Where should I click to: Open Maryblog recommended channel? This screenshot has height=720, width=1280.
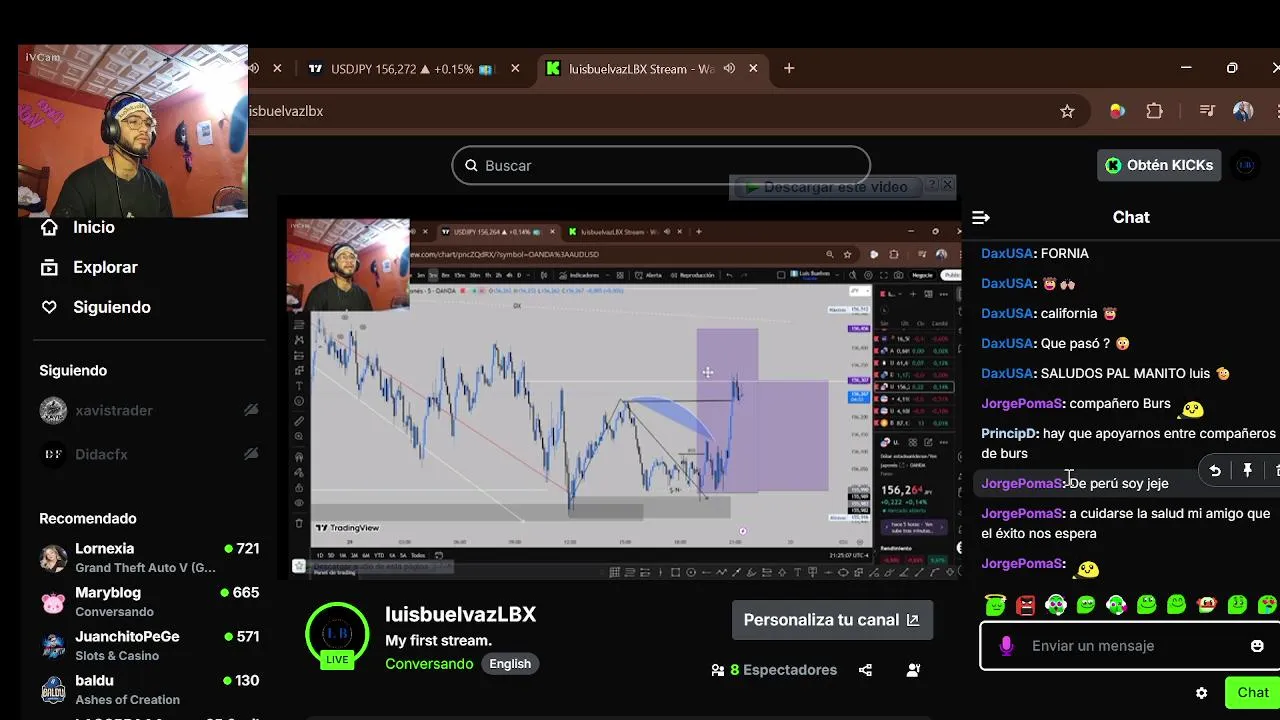(x=148, y=601)
